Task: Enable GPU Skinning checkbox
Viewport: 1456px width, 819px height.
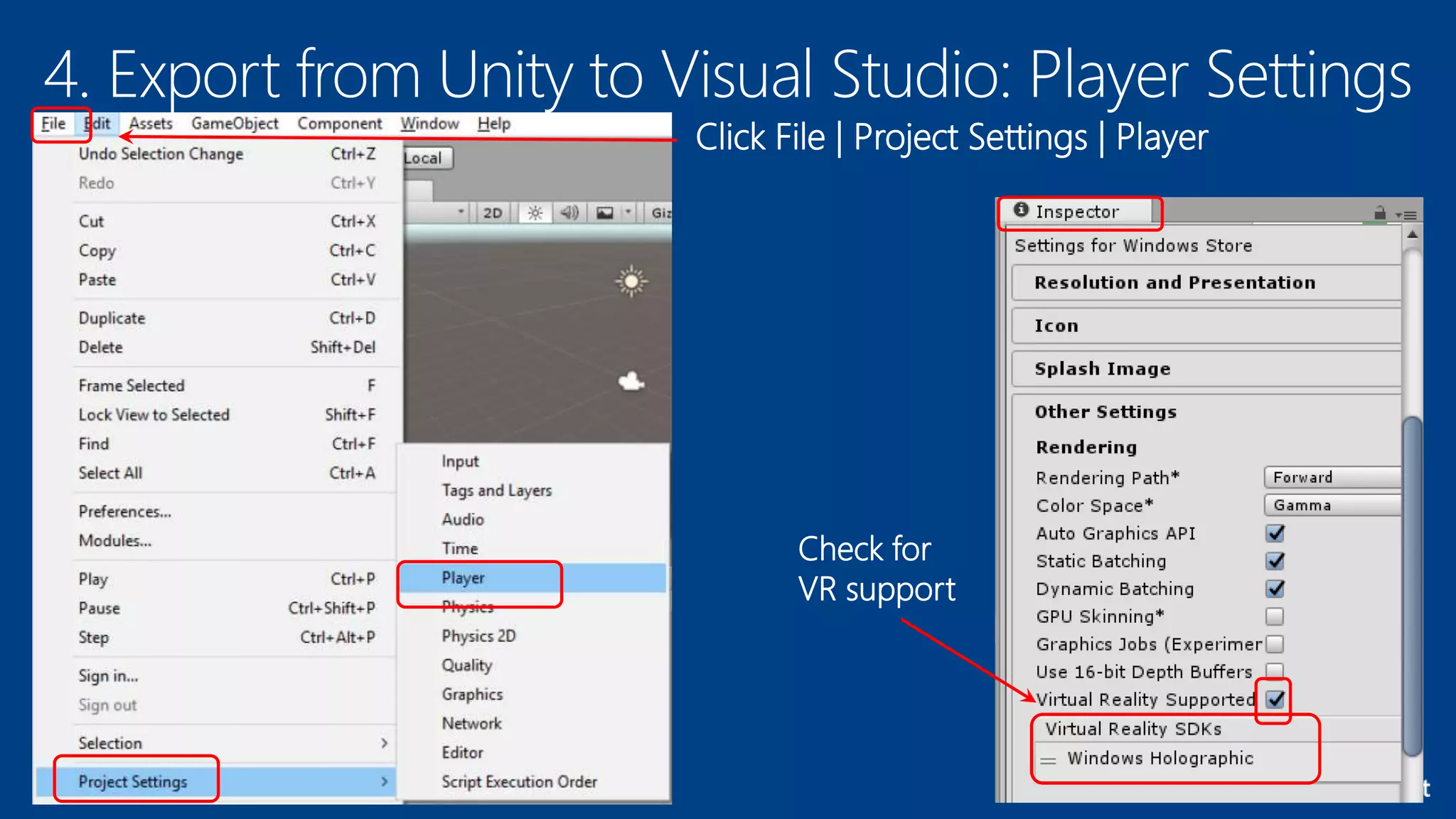Action: pos(1275,616)
